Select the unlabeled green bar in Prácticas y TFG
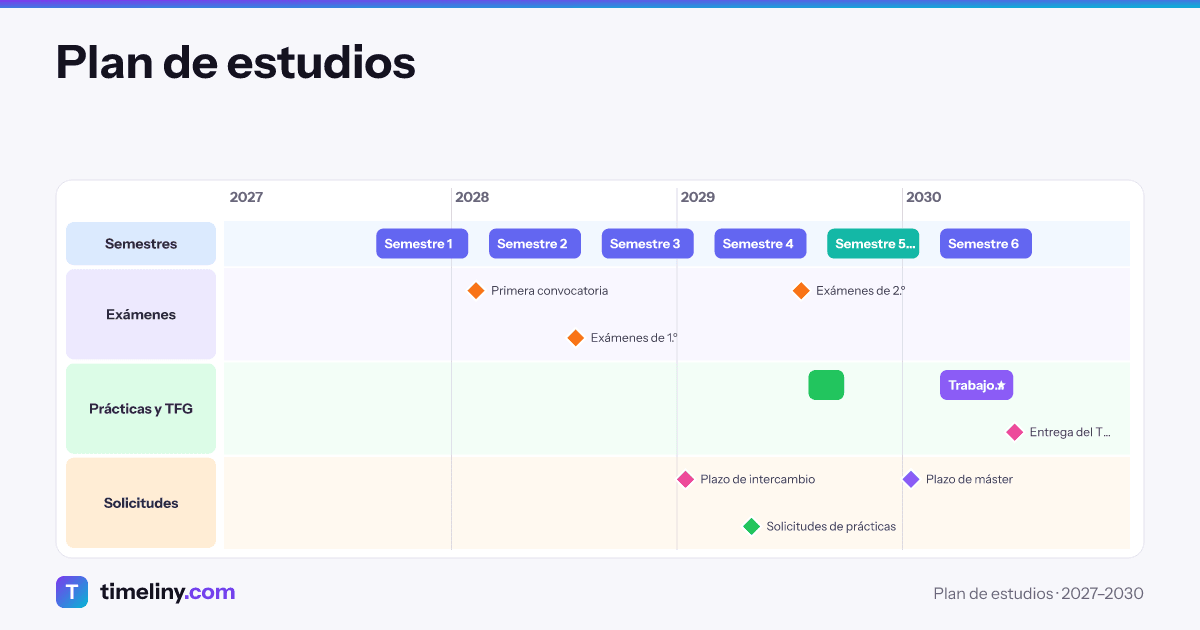 click(826, 385)
